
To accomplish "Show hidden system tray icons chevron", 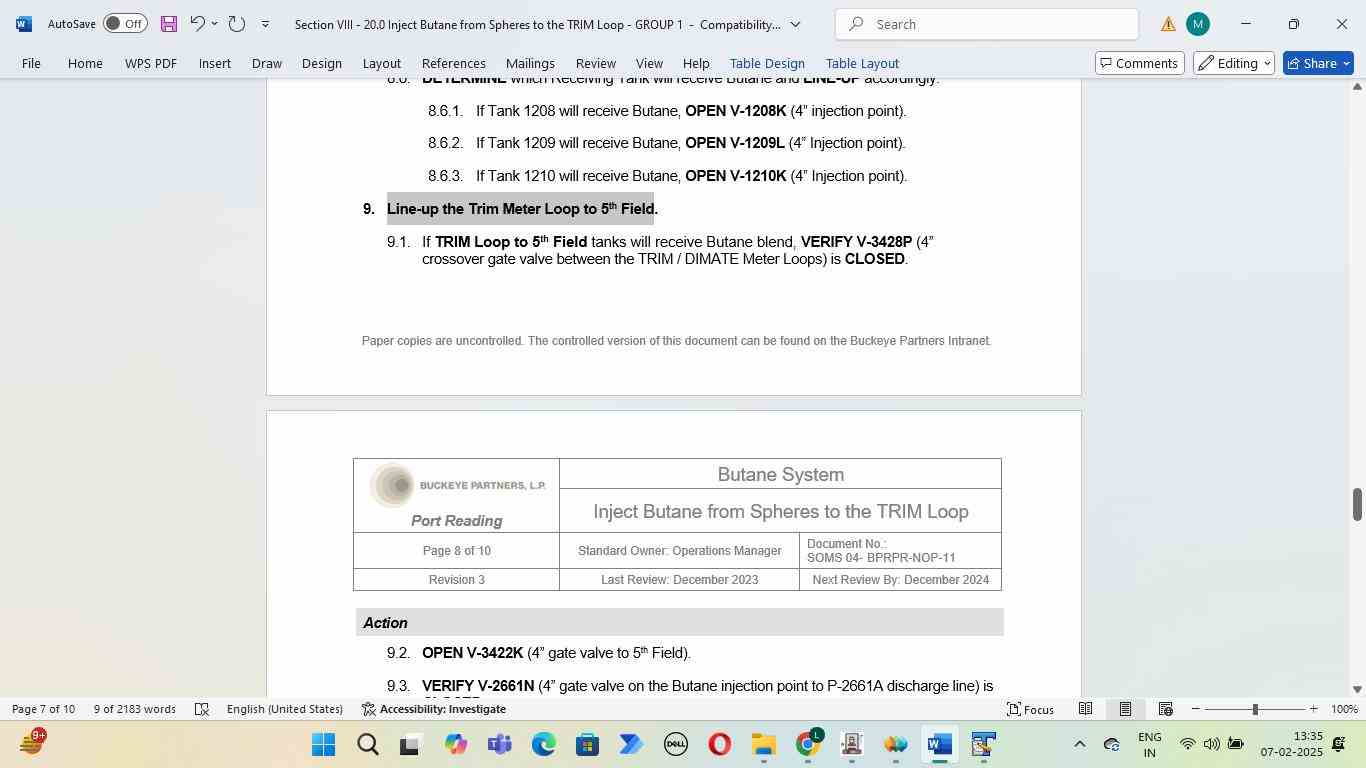I will [1079, 745].
